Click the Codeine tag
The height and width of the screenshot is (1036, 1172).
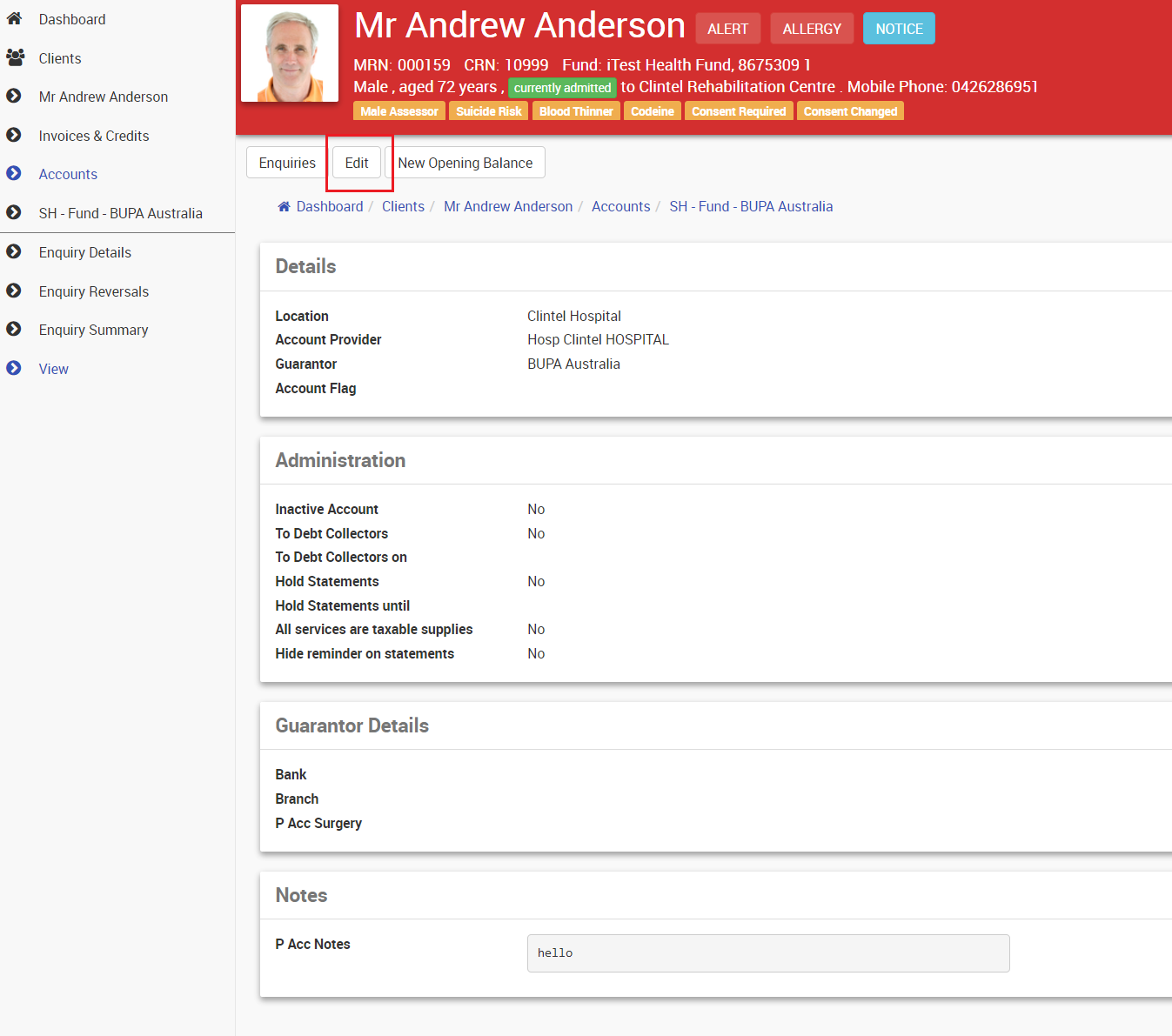[653, 111]
